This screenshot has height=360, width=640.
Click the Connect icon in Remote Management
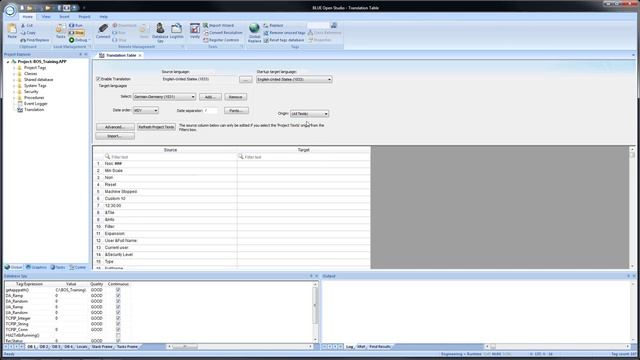point(103,29)
